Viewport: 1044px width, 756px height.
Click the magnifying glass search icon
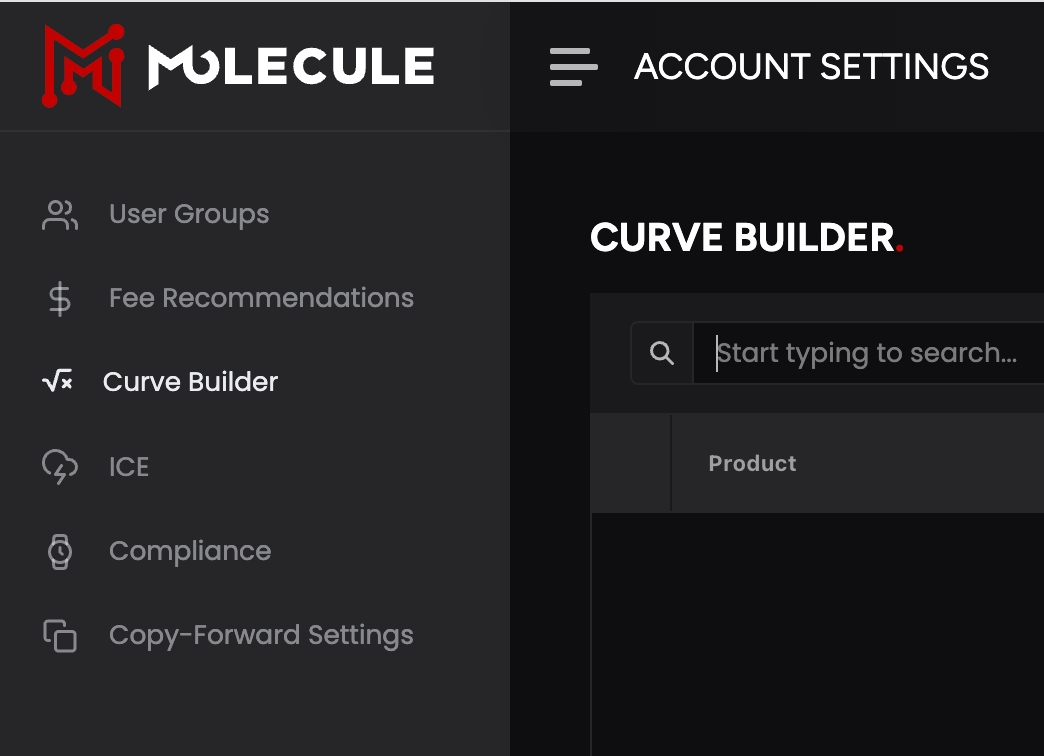(661, 353)
